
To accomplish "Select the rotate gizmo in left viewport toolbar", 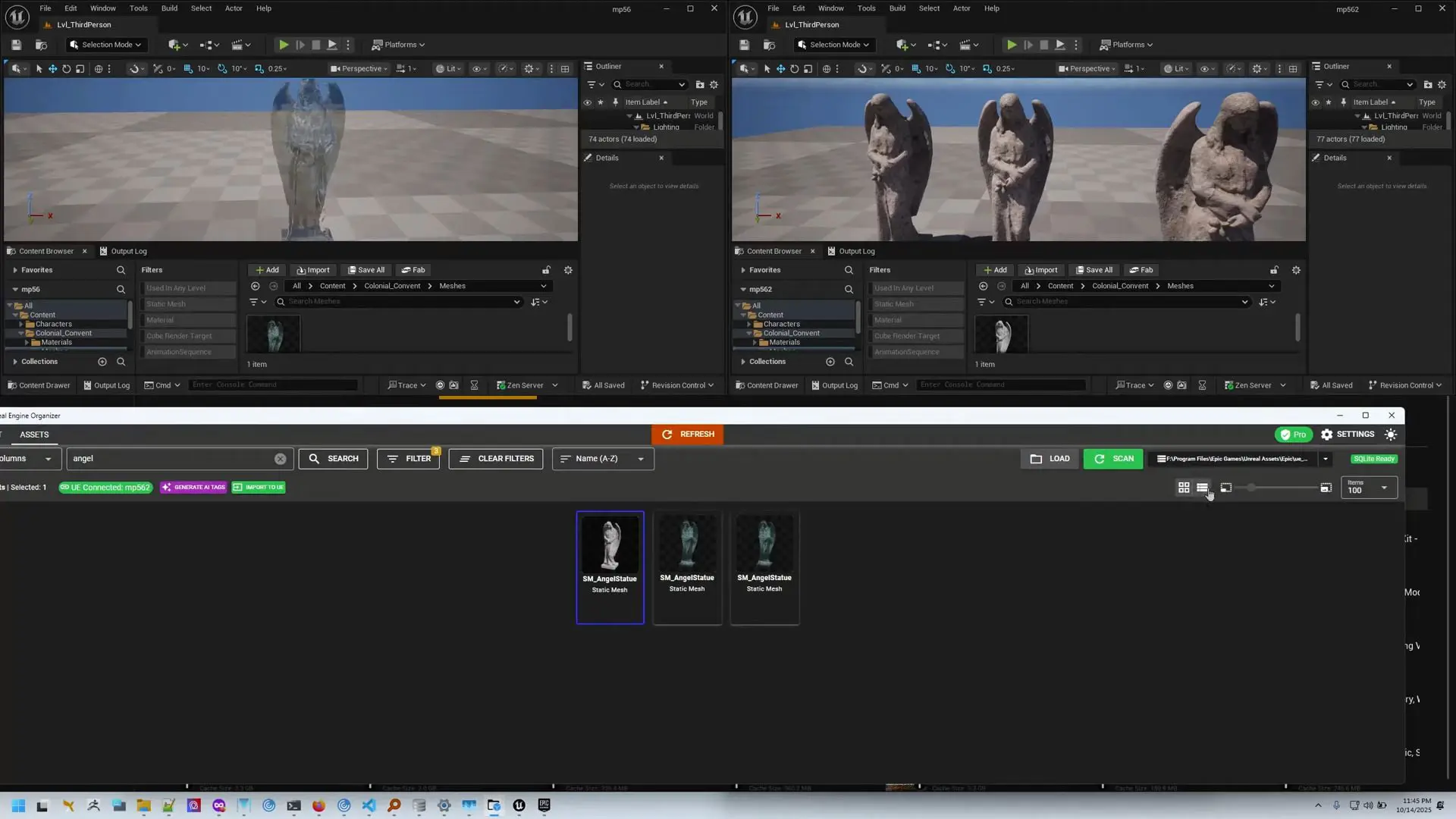I will (x=66, y=69).
